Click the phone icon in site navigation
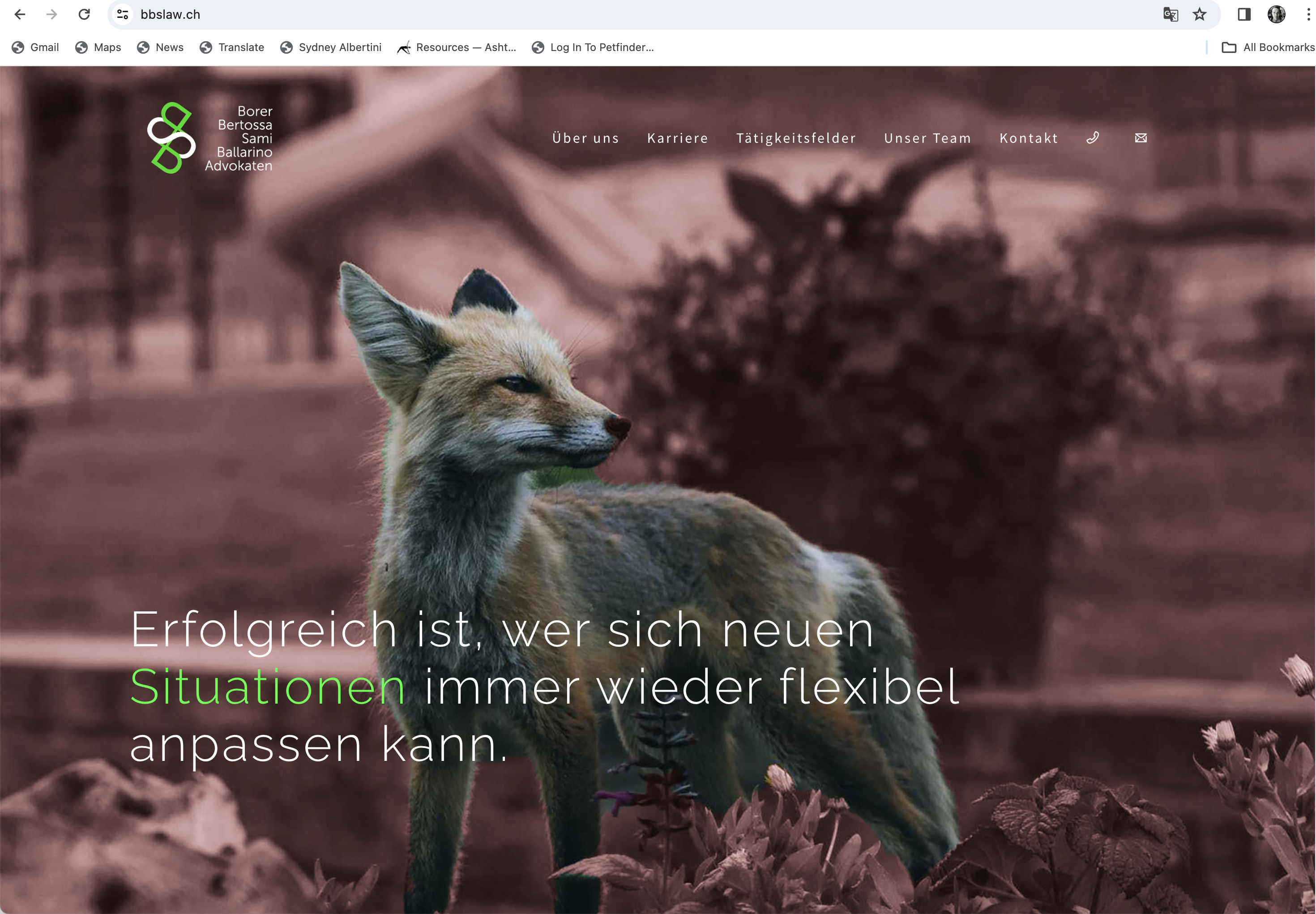The width and height of the screenshot is (1316, 914). (1092, 137)
